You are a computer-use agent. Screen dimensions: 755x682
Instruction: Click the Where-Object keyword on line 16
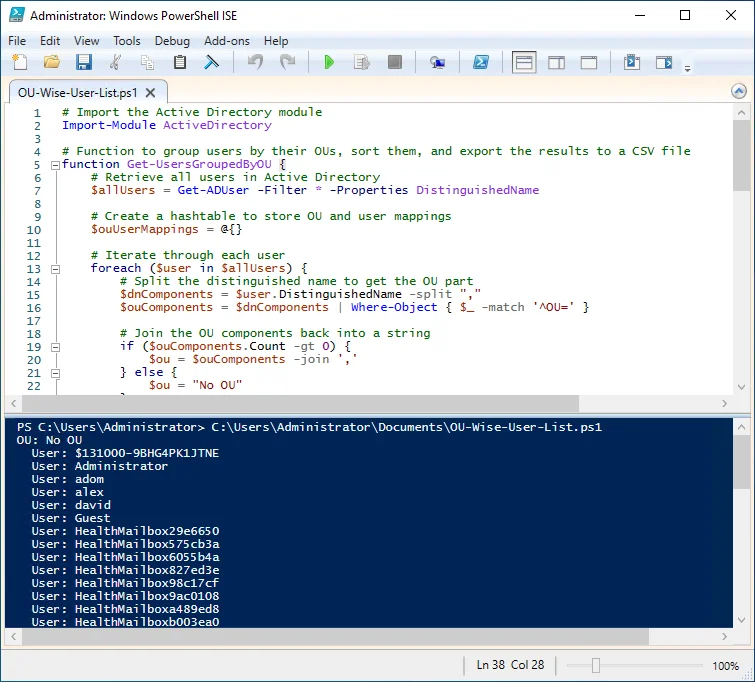pyautogui.click(x=394, y=307)
